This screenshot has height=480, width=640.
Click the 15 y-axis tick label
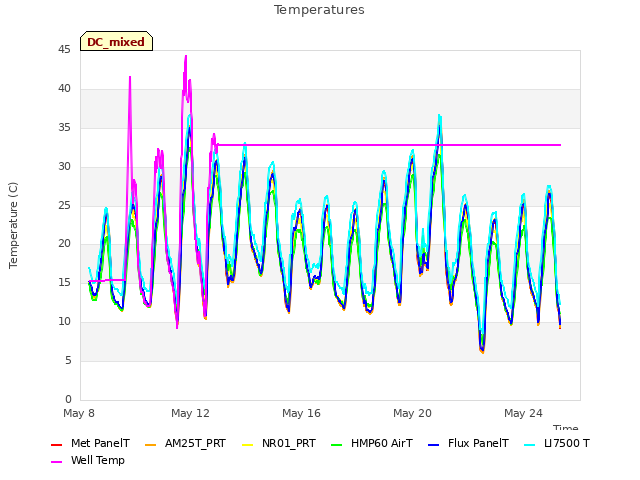point(64,282)
